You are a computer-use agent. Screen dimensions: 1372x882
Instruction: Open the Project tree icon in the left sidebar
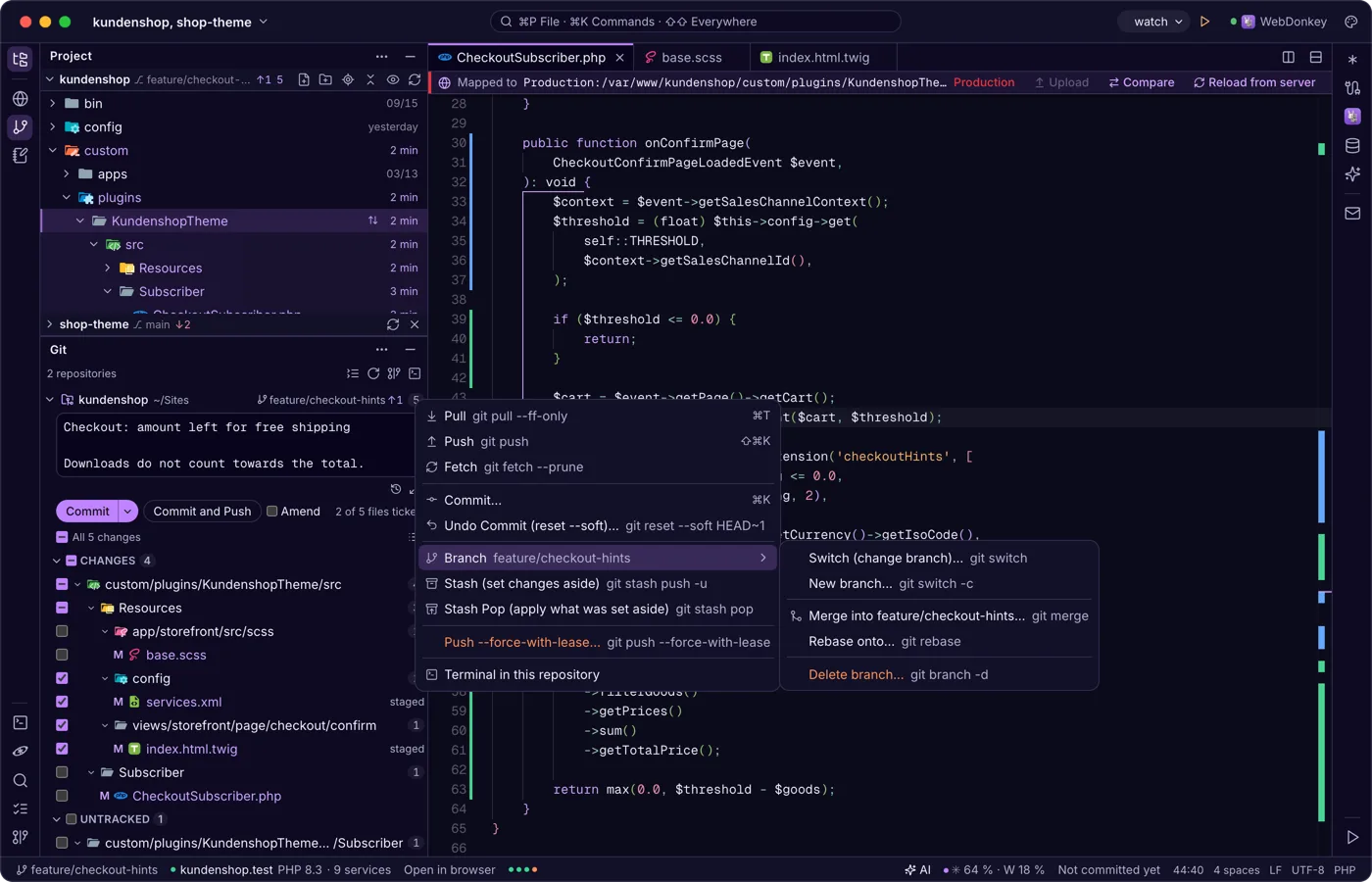coord(20,59)
